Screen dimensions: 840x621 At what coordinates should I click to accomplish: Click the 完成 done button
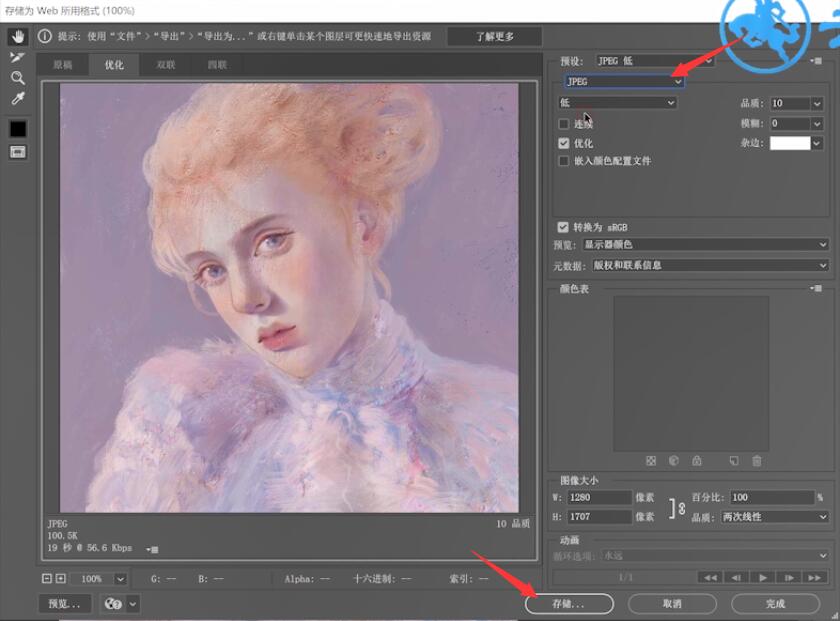[x=775, y=604]
